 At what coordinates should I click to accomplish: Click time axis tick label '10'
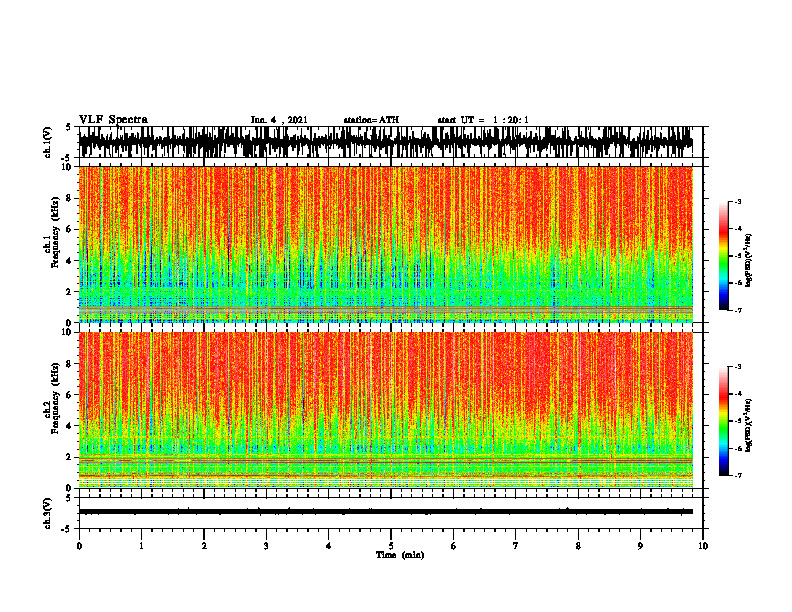point(703,546)
